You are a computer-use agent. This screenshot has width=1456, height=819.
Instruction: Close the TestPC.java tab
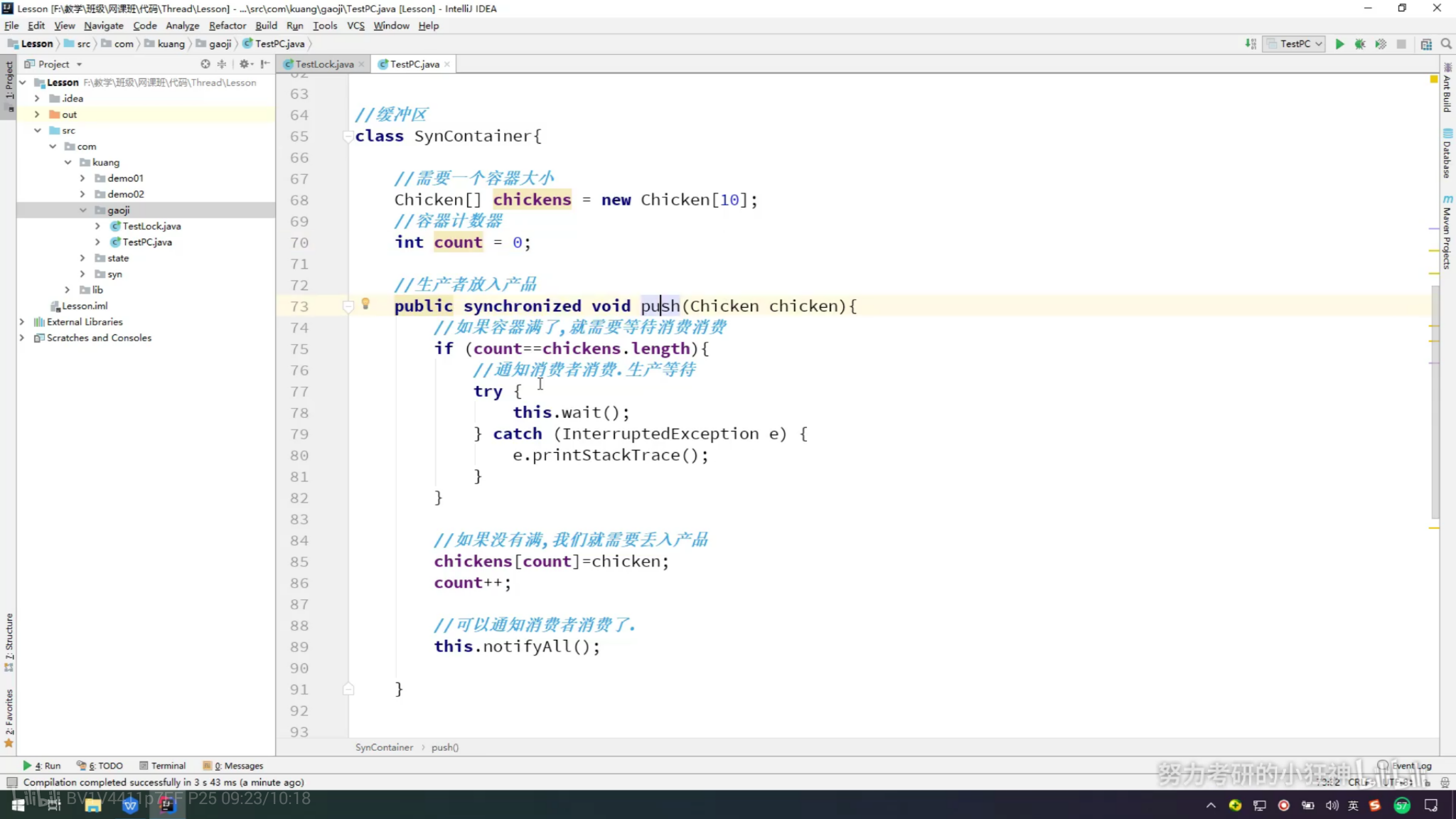pos(447,64)
